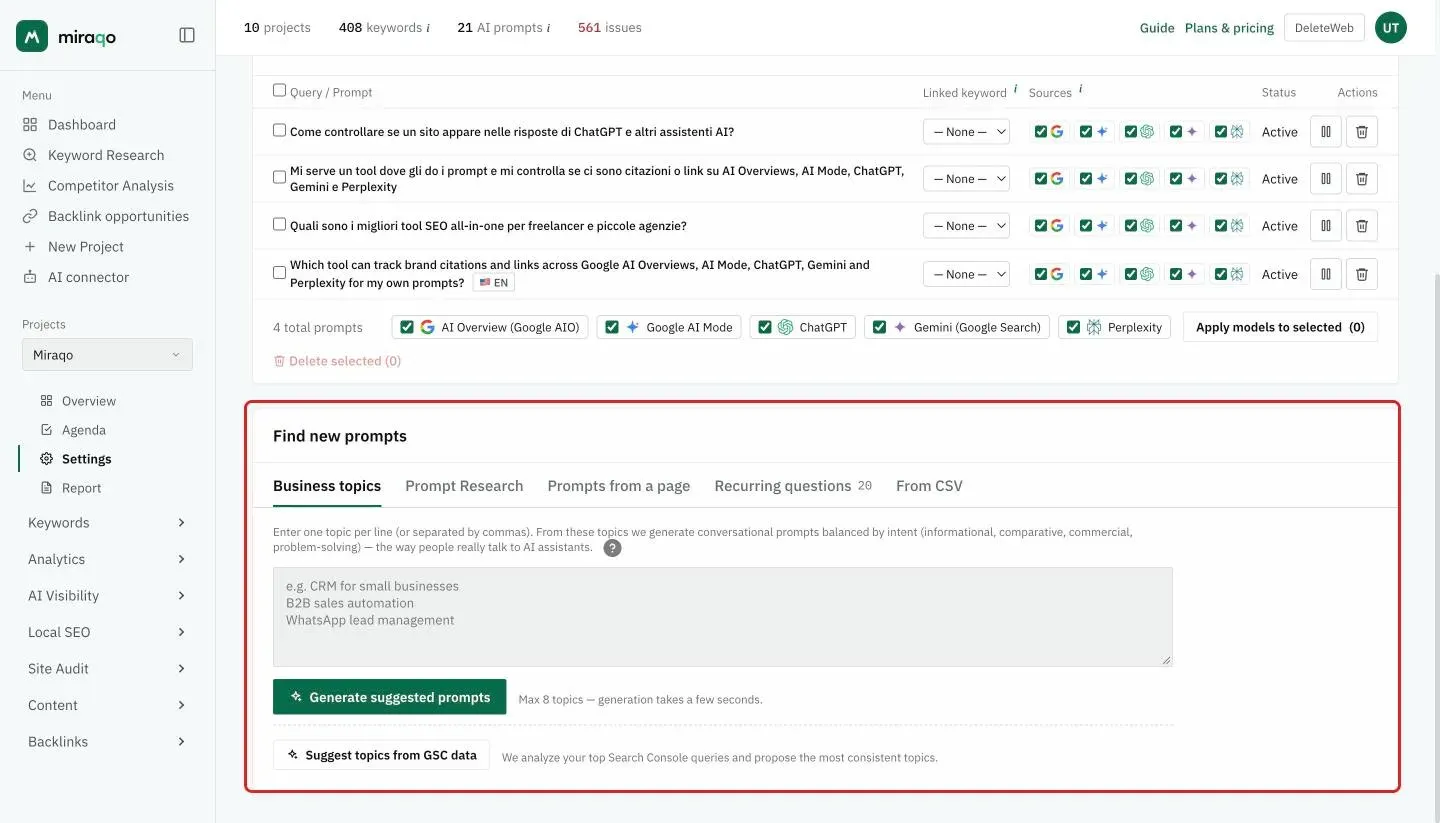The height and width of the screenshot is (823, 1440).
Task: Pause the 'Come controllare se un sito' prompt
Action: tap(1325, 132)
